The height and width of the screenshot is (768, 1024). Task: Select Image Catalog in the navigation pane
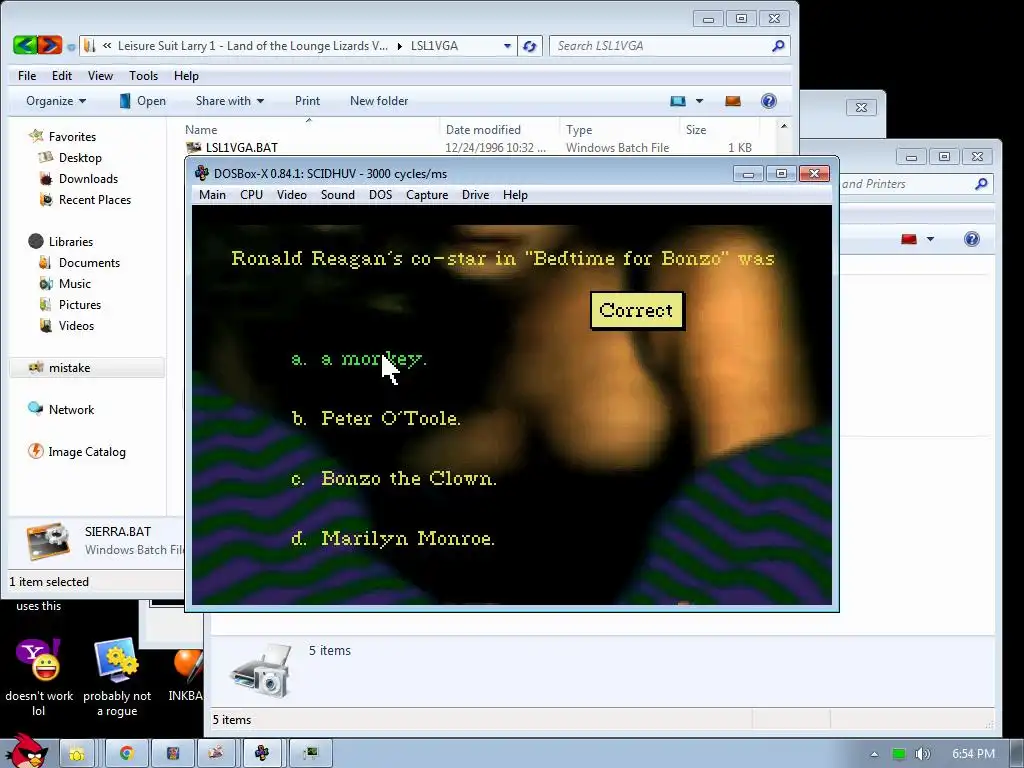[87, 451]
